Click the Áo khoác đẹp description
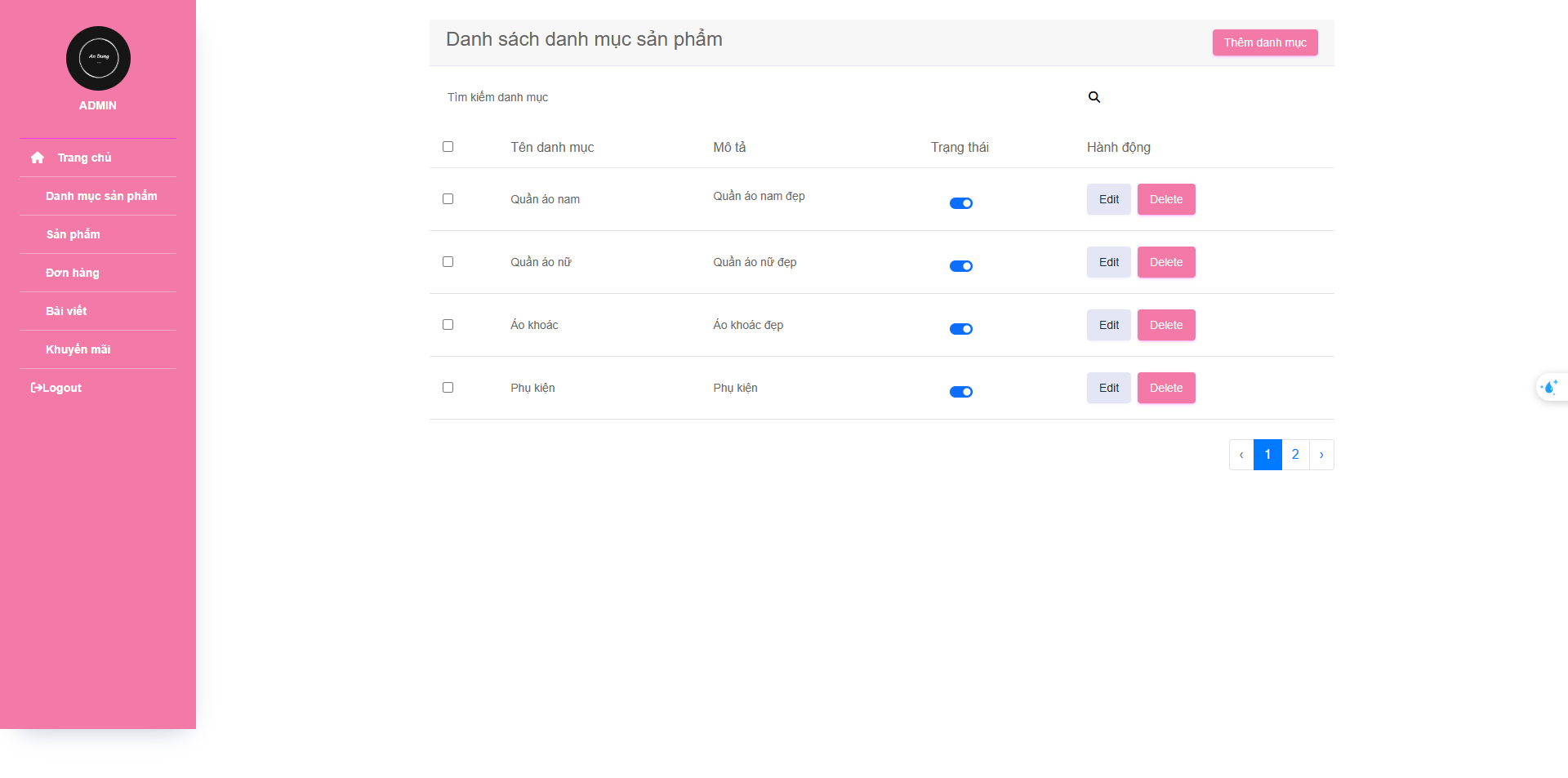 point(748,325)
